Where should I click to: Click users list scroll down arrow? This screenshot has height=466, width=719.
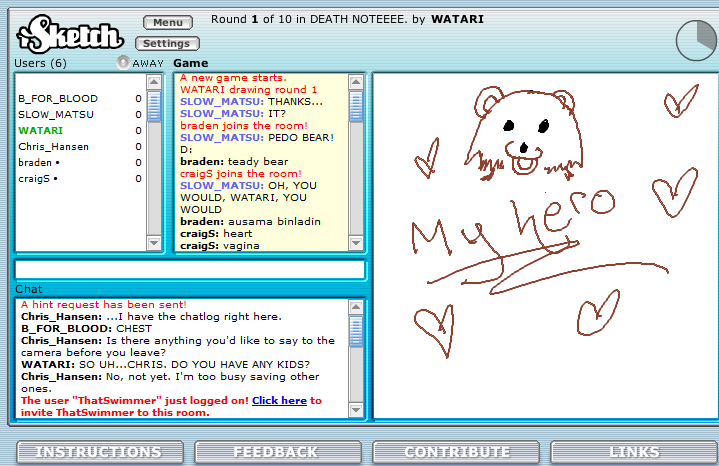point(154,243)
